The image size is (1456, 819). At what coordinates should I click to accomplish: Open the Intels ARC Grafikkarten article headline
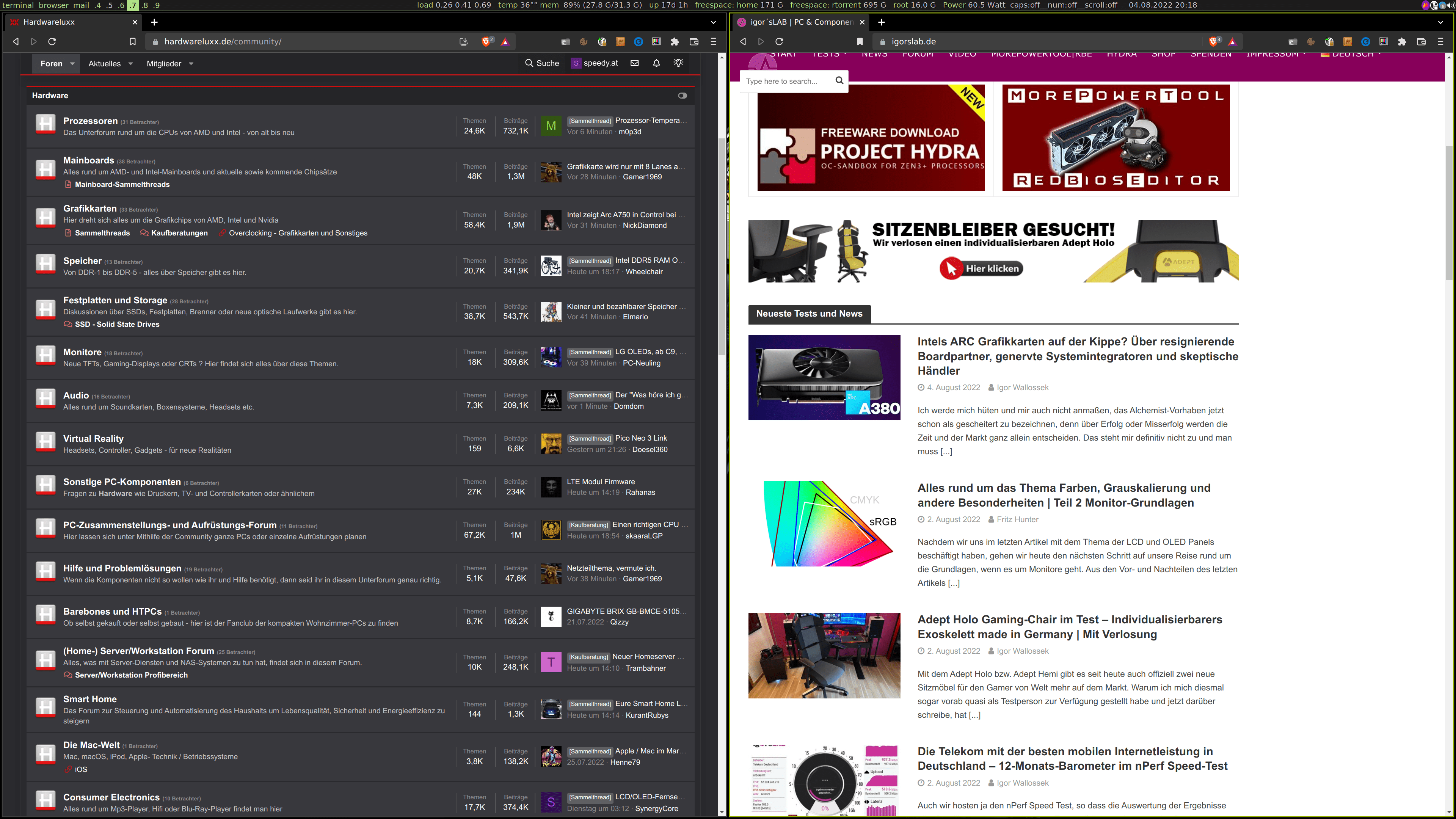[x=1077, y=356]
